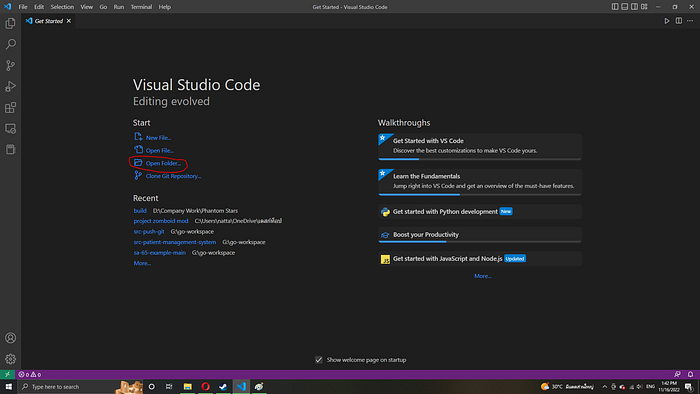Open recent 'project zomboid mod'
700x394 pixels.
pos(161,221)
